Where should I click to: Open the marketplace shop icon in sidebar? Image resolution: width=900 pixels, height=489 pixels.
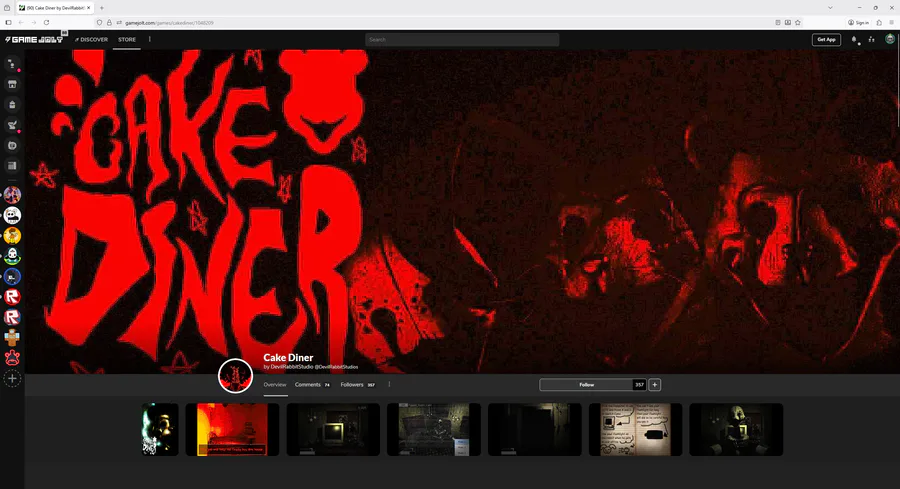tap(12, 84)
